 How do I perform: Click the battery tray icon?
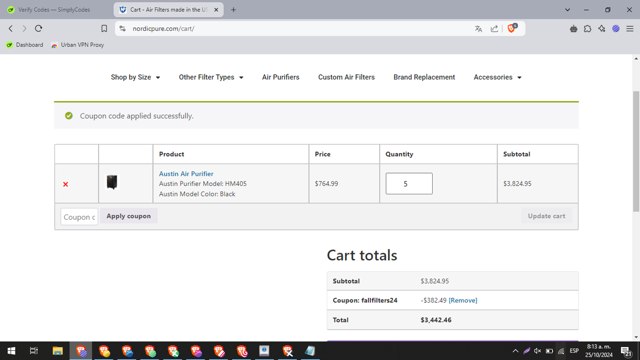click(549, 351)
